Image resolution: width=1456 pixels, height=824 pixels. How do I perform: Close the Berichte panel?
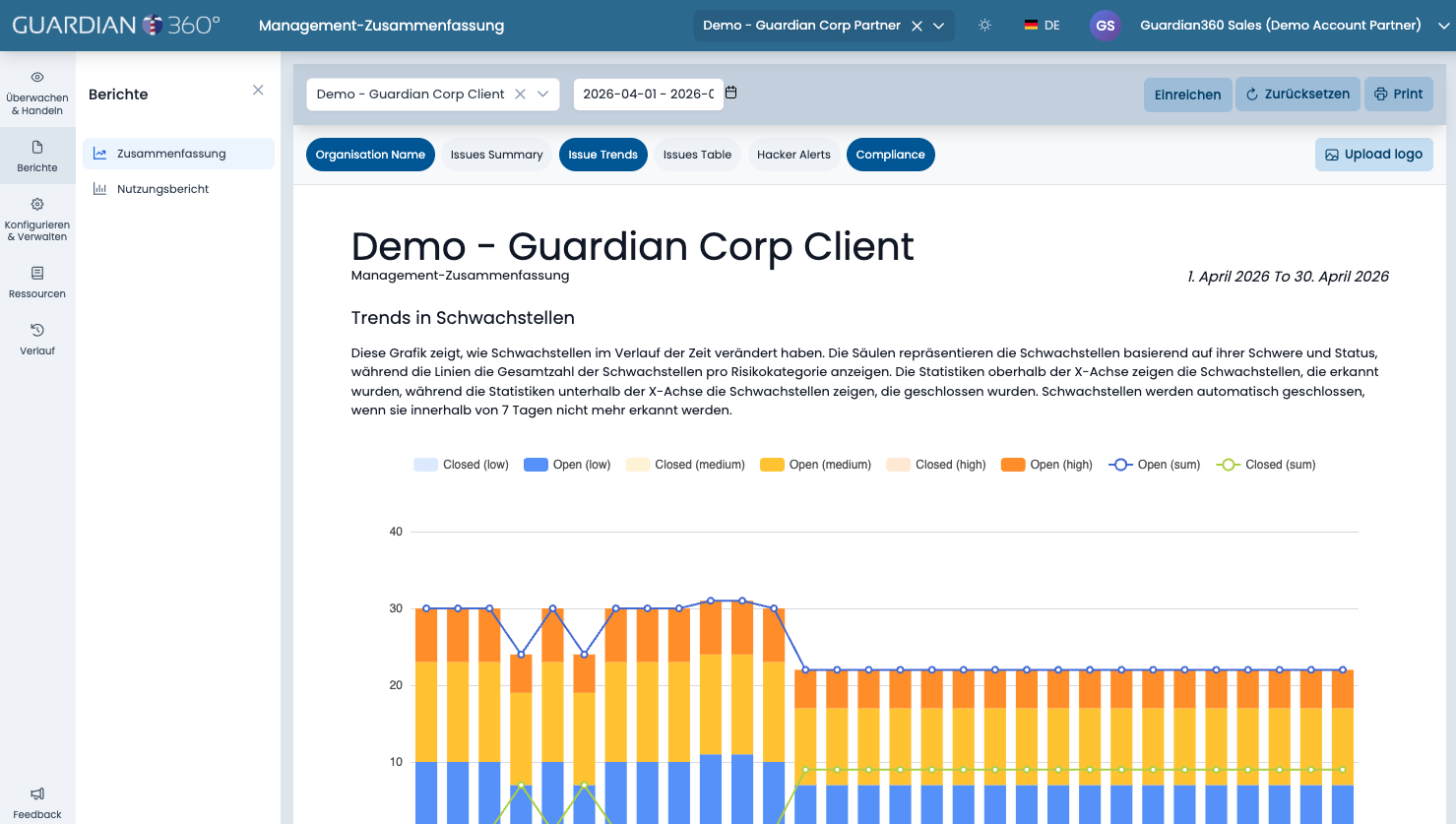point(258,91)
